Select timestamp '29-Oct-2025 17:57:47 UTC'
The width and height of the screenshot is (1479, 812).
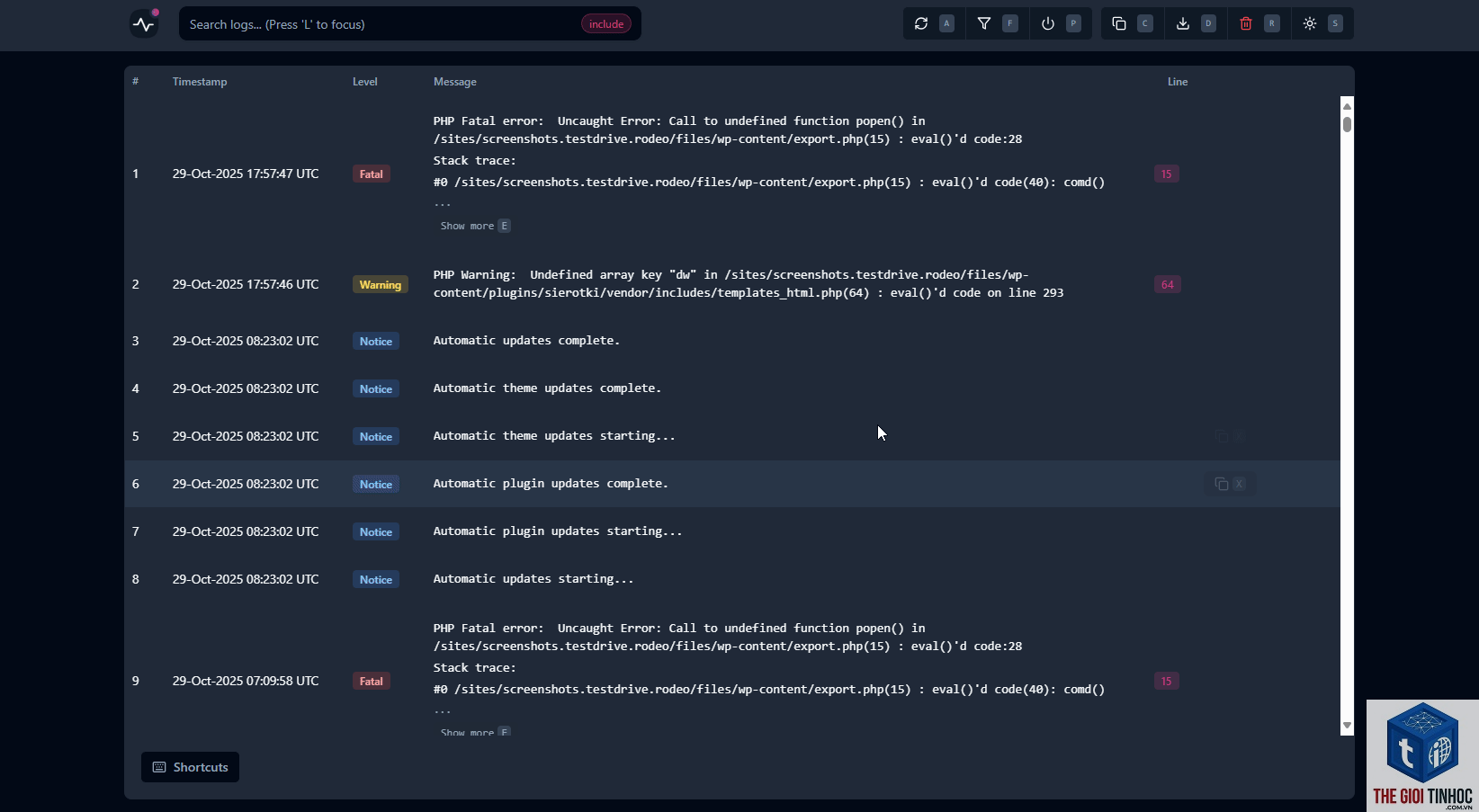click(246, 174)
